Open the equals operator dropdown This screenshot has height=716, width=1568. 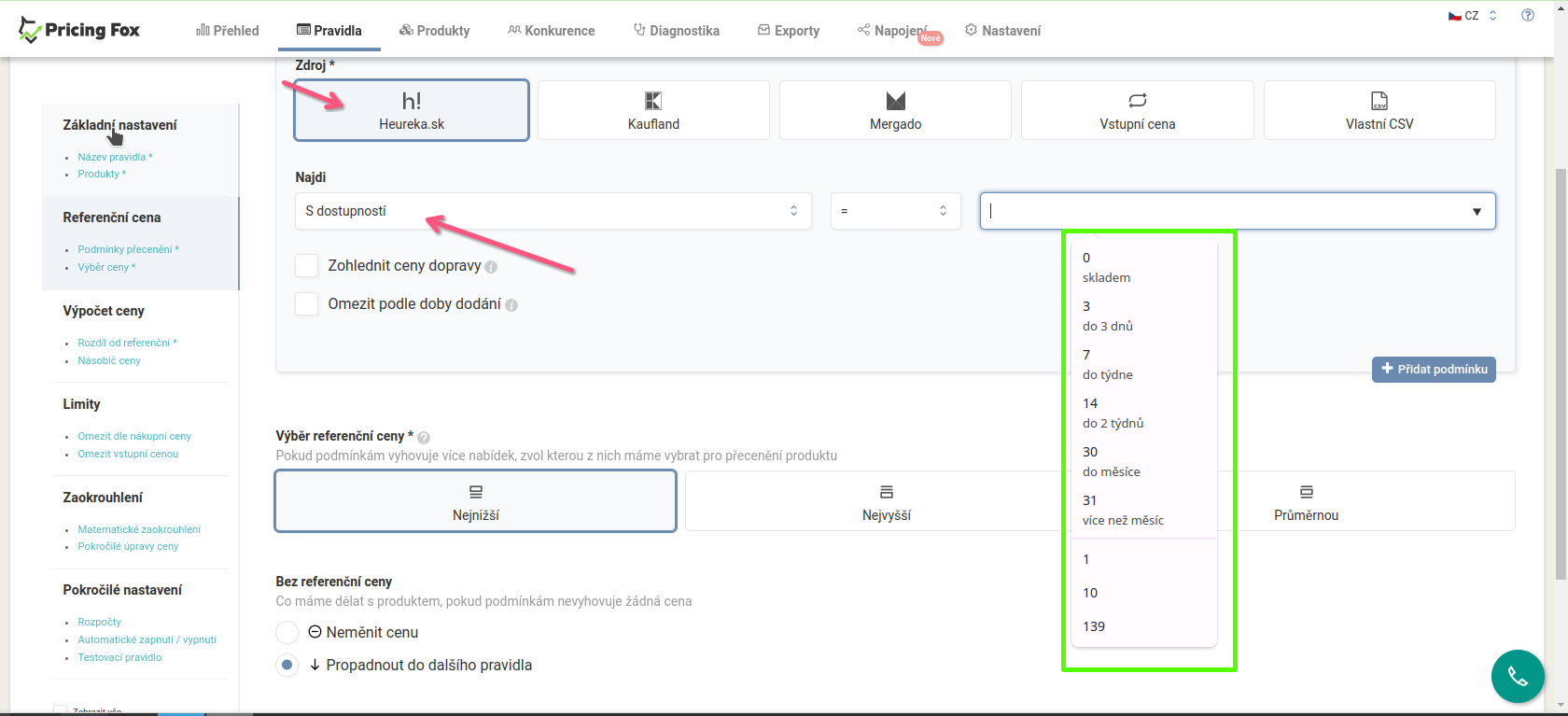896,211
